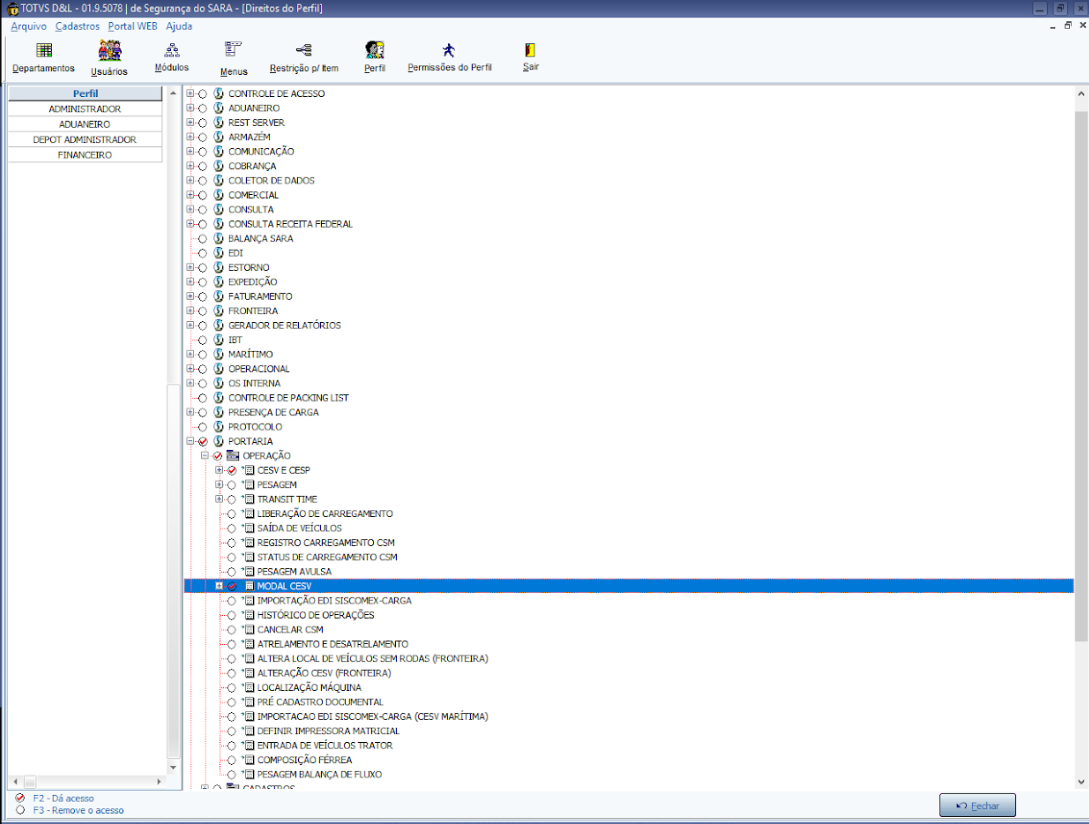Viewport: 1089px width, 824px height.
Task: Click the tree panel vertical scrollbar thumb
Action: 1081,375
